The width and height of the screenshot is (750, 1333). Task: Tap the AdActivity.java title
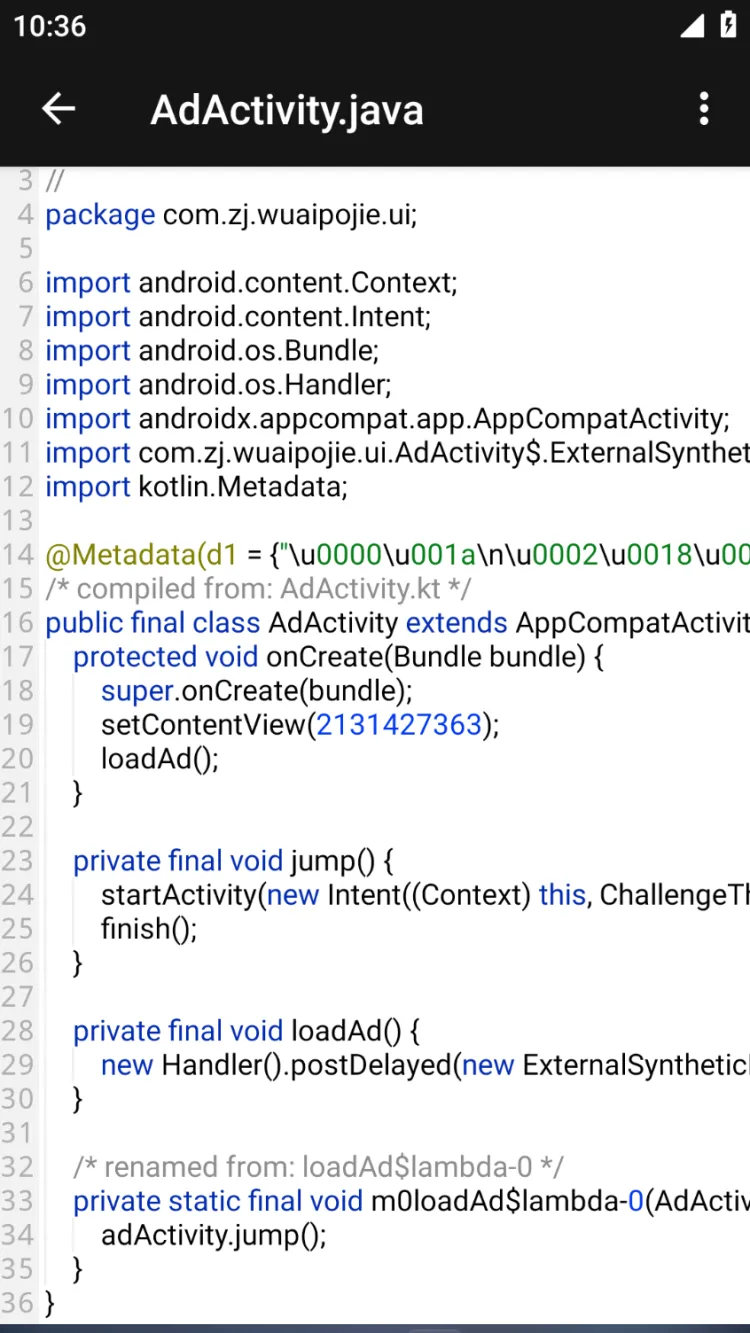point(287,110)
